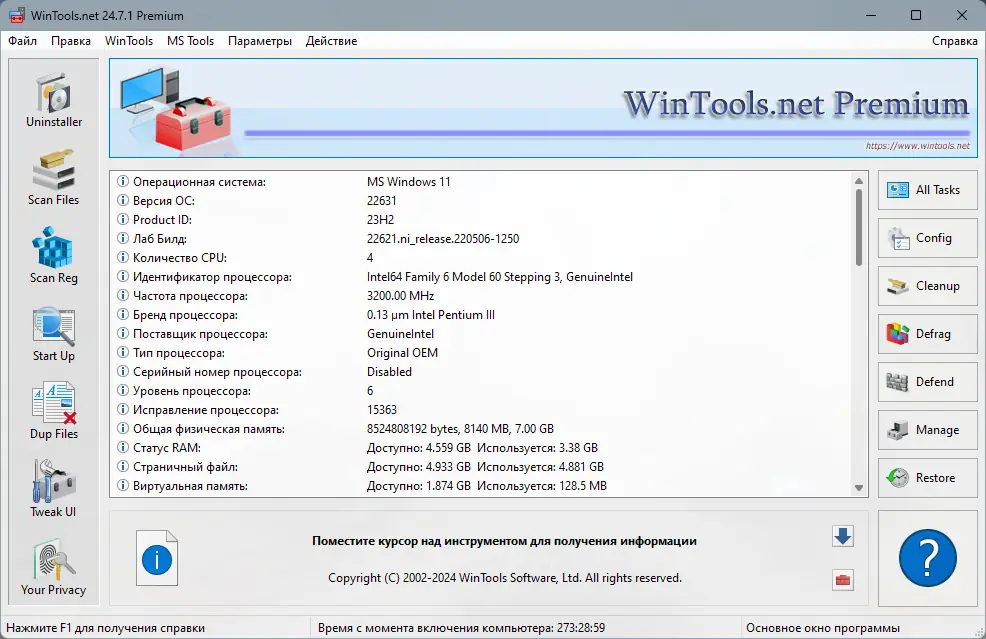Open the Файл menu
Viewport: 986px width, 639px height.
click(23, 41)
